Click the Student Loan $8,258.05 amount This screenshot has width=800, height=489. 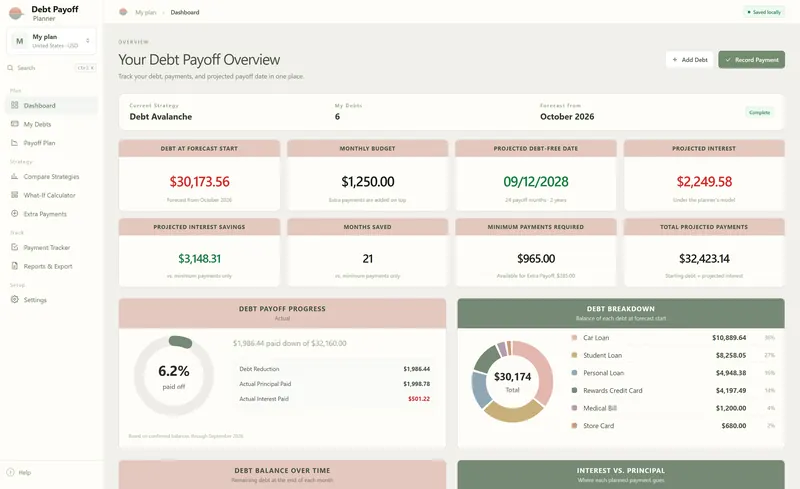tap(731, 355)
